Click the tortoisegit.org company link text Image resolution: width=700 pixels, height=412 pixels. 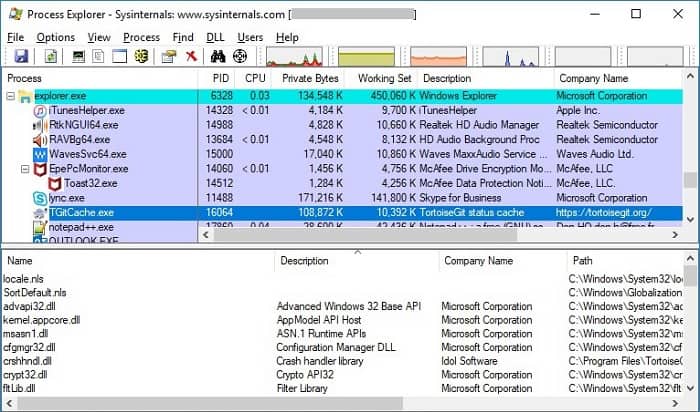[604, 213]
